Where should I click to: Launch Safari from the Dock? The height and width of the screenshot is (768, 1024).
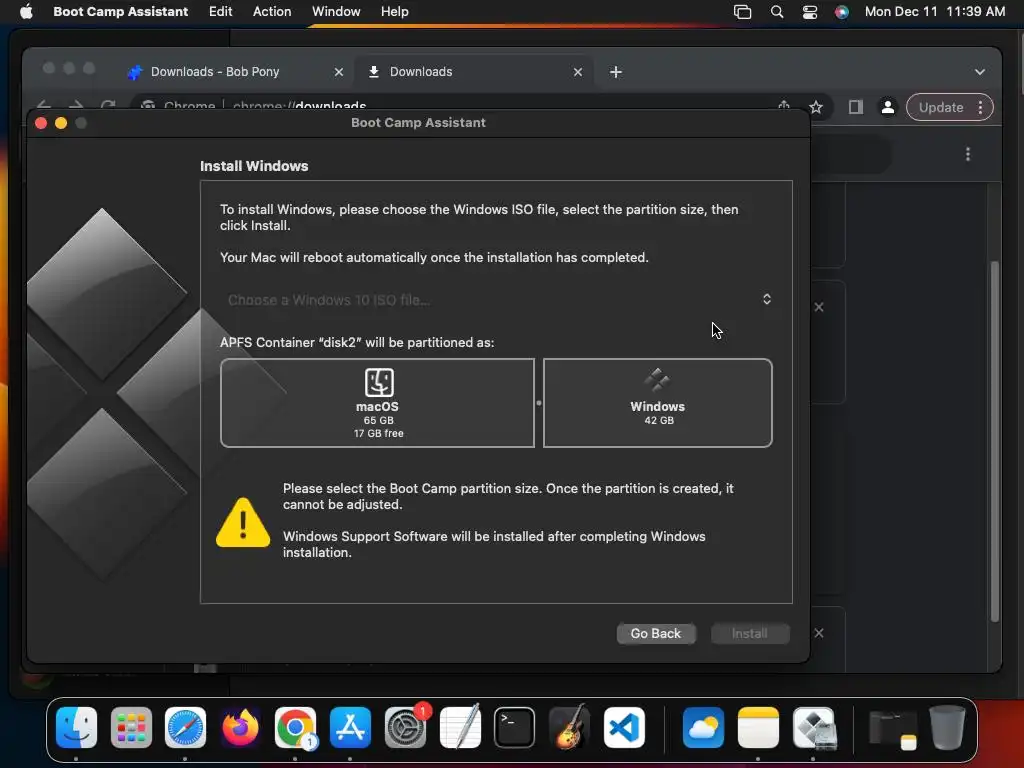[185, 727]
